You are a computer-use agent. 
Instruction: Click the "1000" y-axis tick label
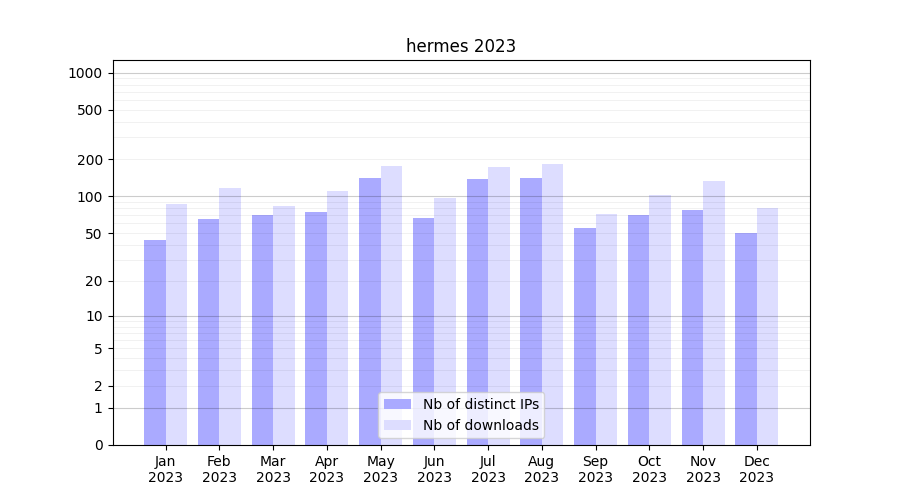click(x=85, y=73)
